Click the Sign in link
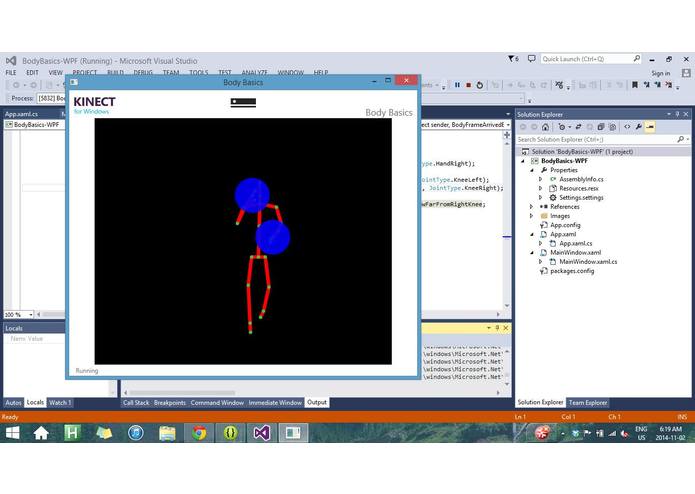 [x=660, y=73]
